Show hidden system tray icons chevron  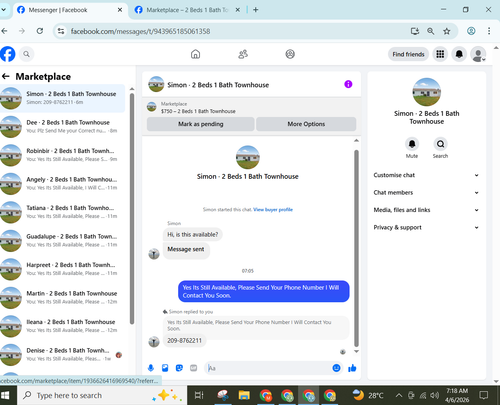point(399,395)
